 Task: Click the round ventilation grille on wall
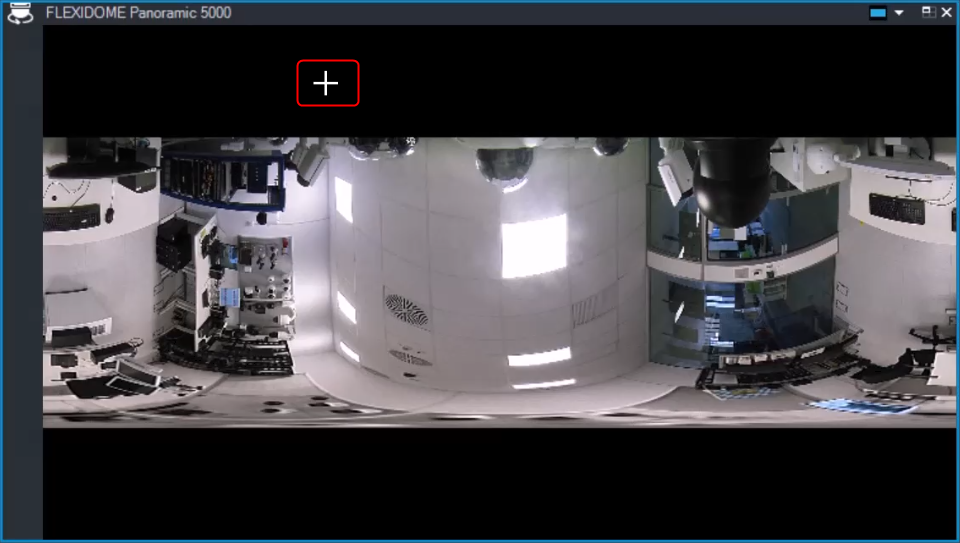(x=406, y=309)
